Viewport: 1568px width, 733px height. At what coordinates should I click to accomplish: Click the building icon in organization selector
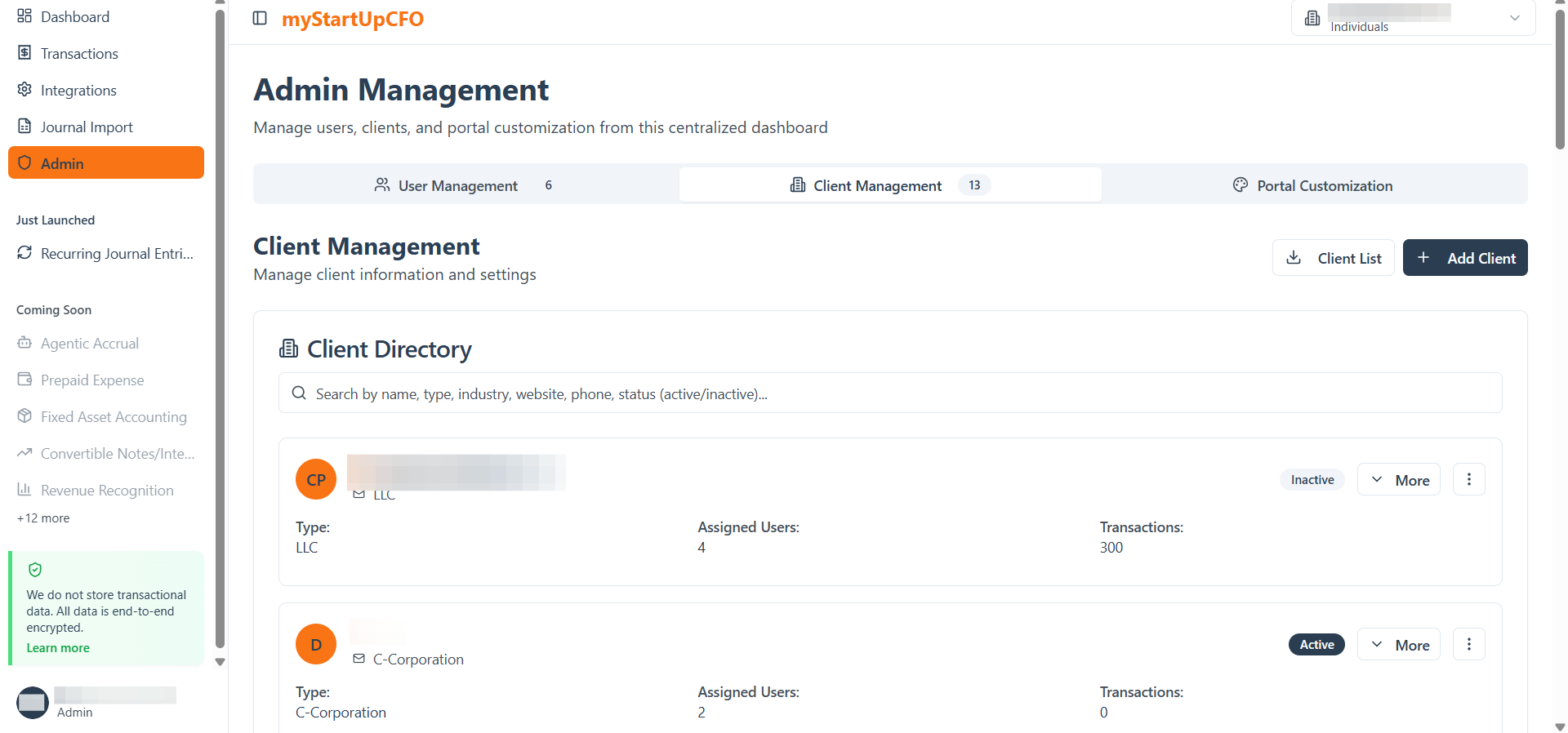[1312, 18]
